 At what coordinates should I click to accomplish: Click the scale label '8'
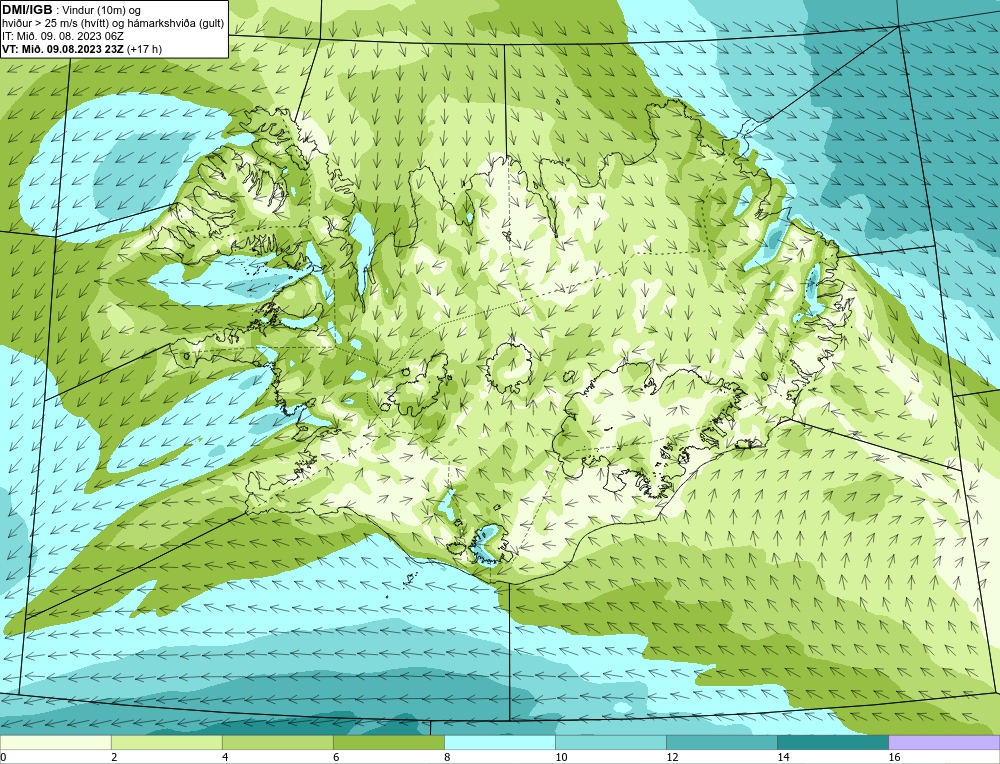tap(447, 757)
